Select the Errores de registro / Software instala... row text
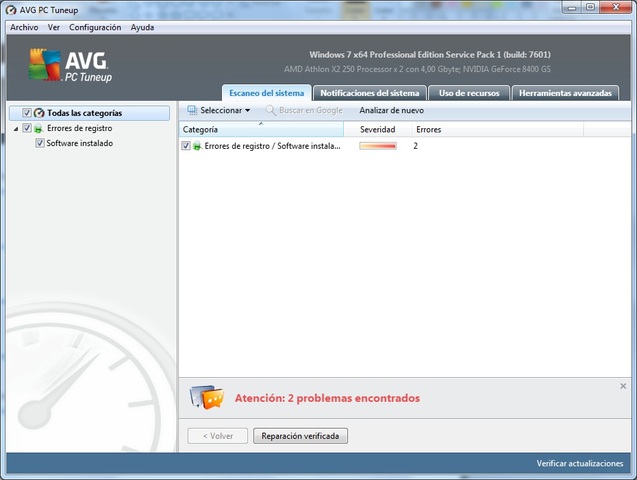Screen dimensions: 637x480 click(x=272, y=146)
